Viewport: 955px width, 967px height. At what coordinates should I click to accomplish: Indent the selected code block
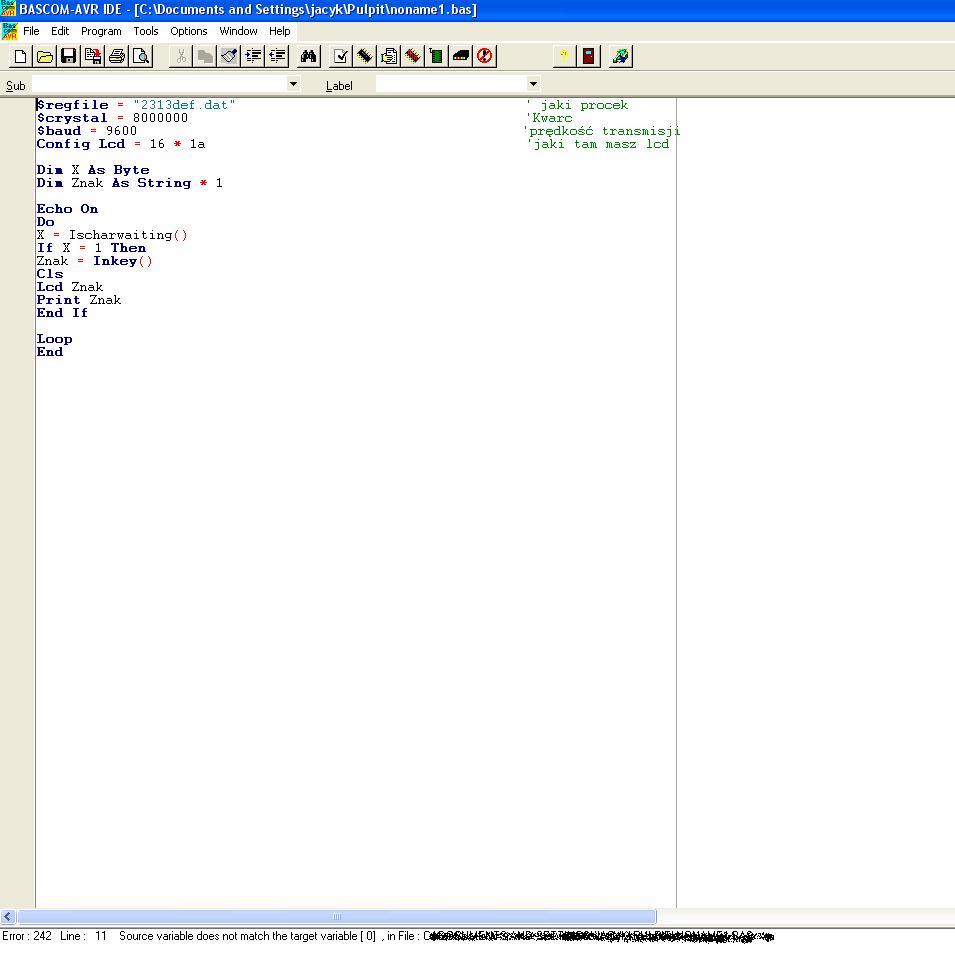(253, 57)
